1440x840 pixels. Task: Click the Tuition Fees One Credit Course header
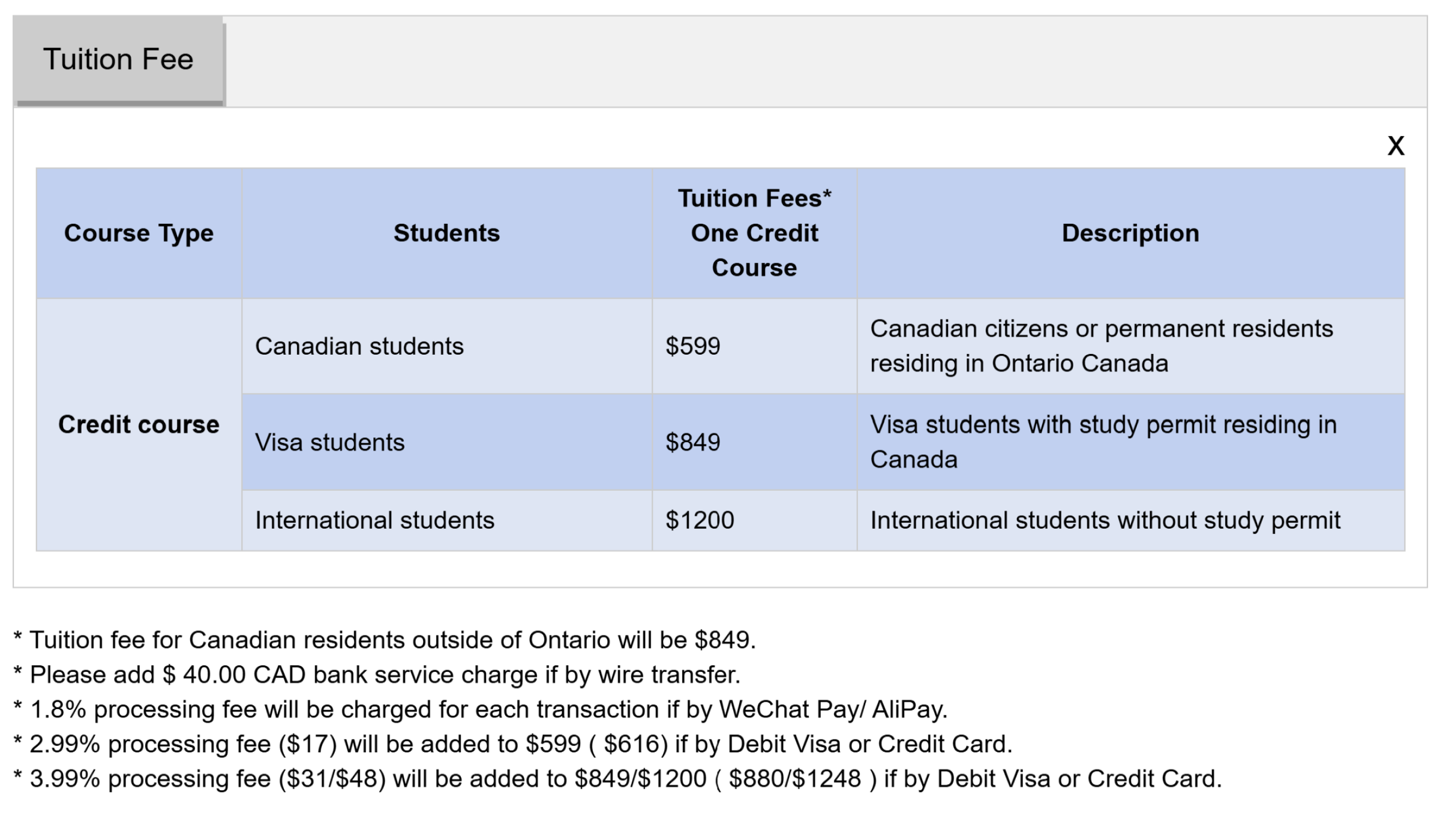point(754,233)
